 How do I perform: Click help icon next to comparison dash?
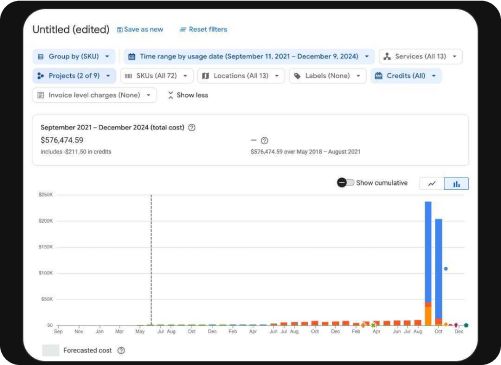pyautogui.click(x=264, y=141)
